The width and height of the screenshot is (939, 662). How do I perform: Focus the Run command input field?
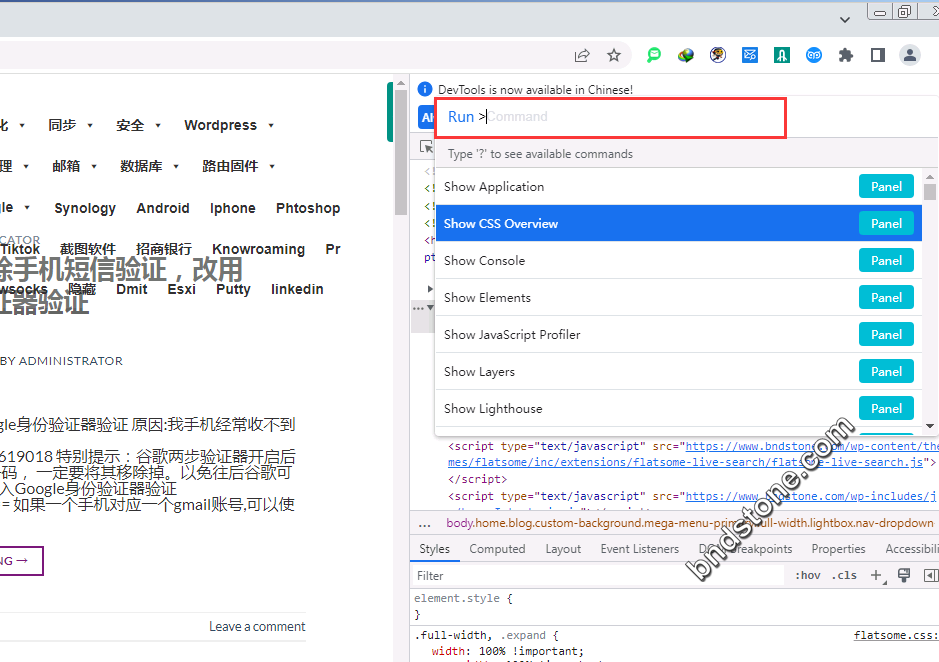coord(630,117)
